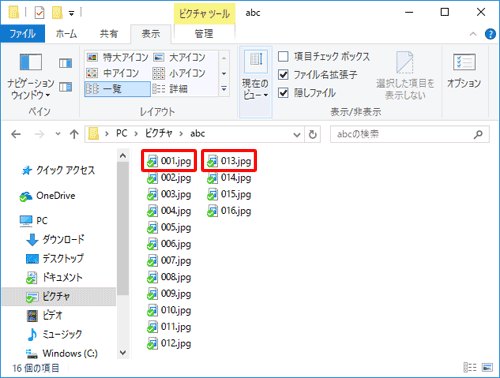Toggle the preview pane icon
500x378 pixels.
pos(65,63)
